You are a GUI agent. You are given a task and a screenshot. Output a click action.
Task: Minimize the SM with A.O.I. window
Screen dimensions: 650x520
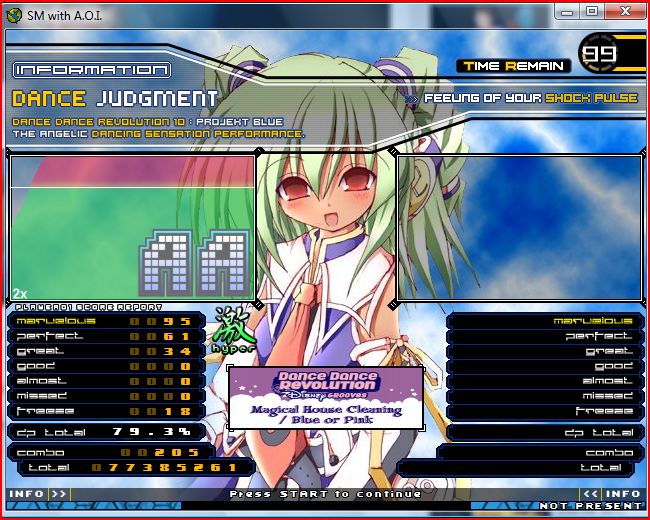click(567, 12)
